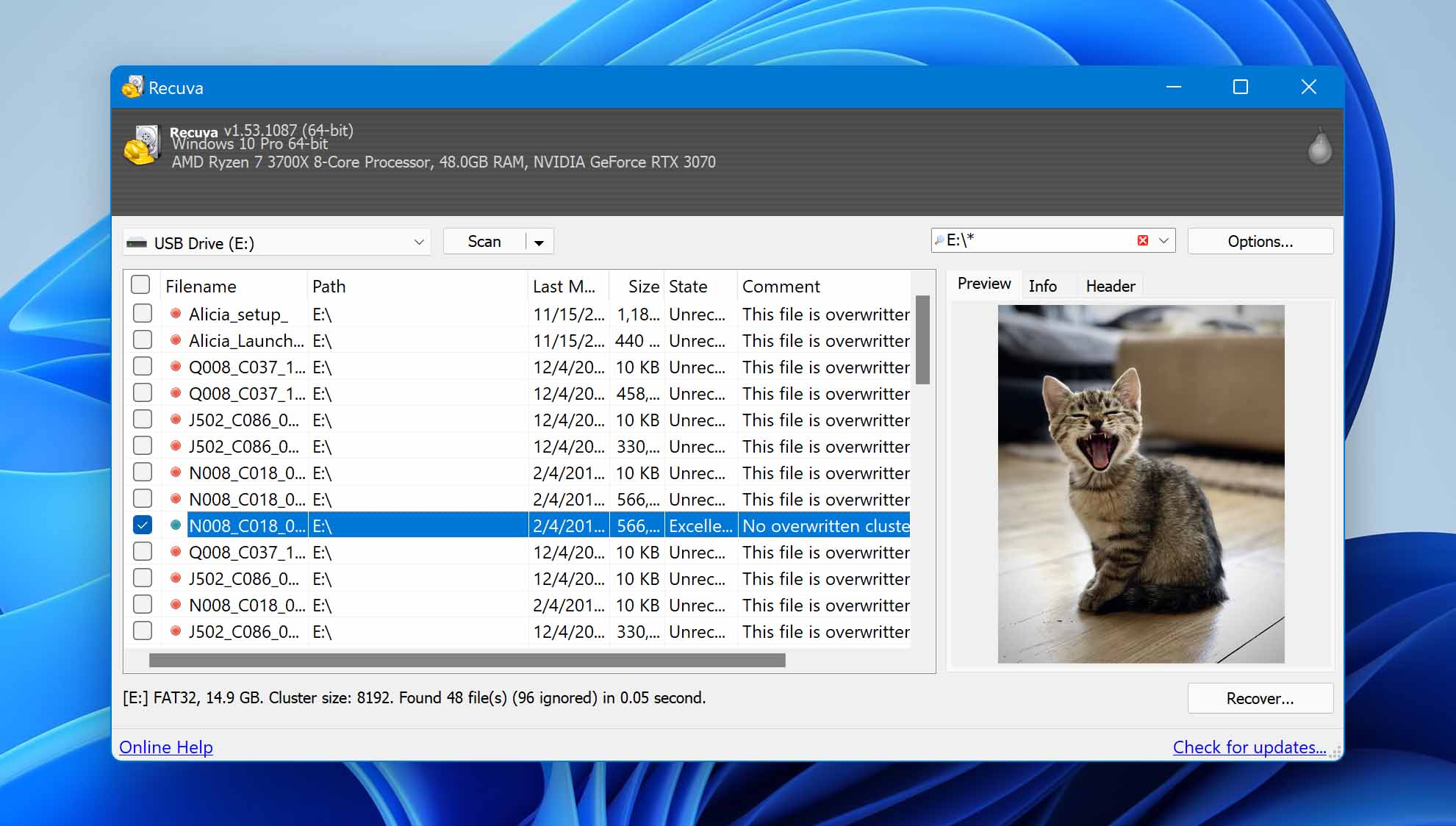Click the Recuva hard hat logo icon

[142, 144]
